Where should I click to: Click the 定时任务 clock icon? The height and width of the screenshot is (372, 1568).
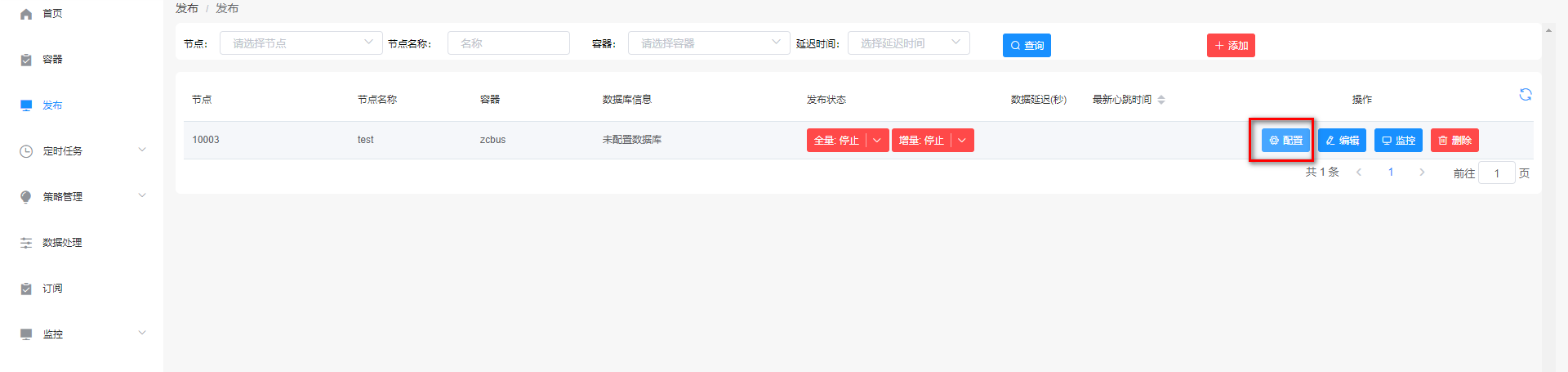point(26,151)
